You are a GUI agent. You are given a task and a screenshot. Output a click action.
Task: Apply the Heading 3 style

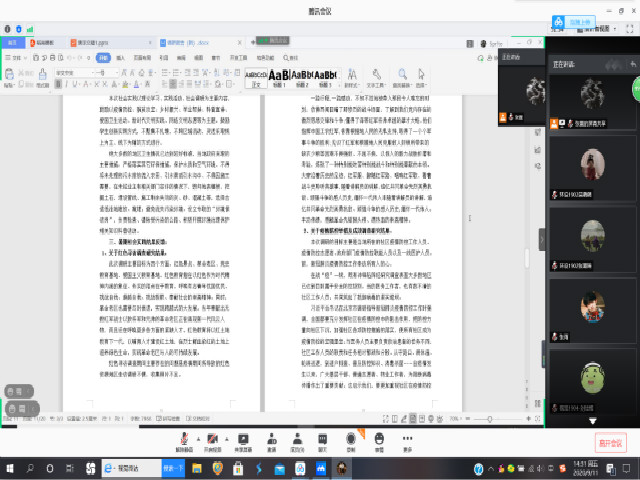(x=325, y=78)
